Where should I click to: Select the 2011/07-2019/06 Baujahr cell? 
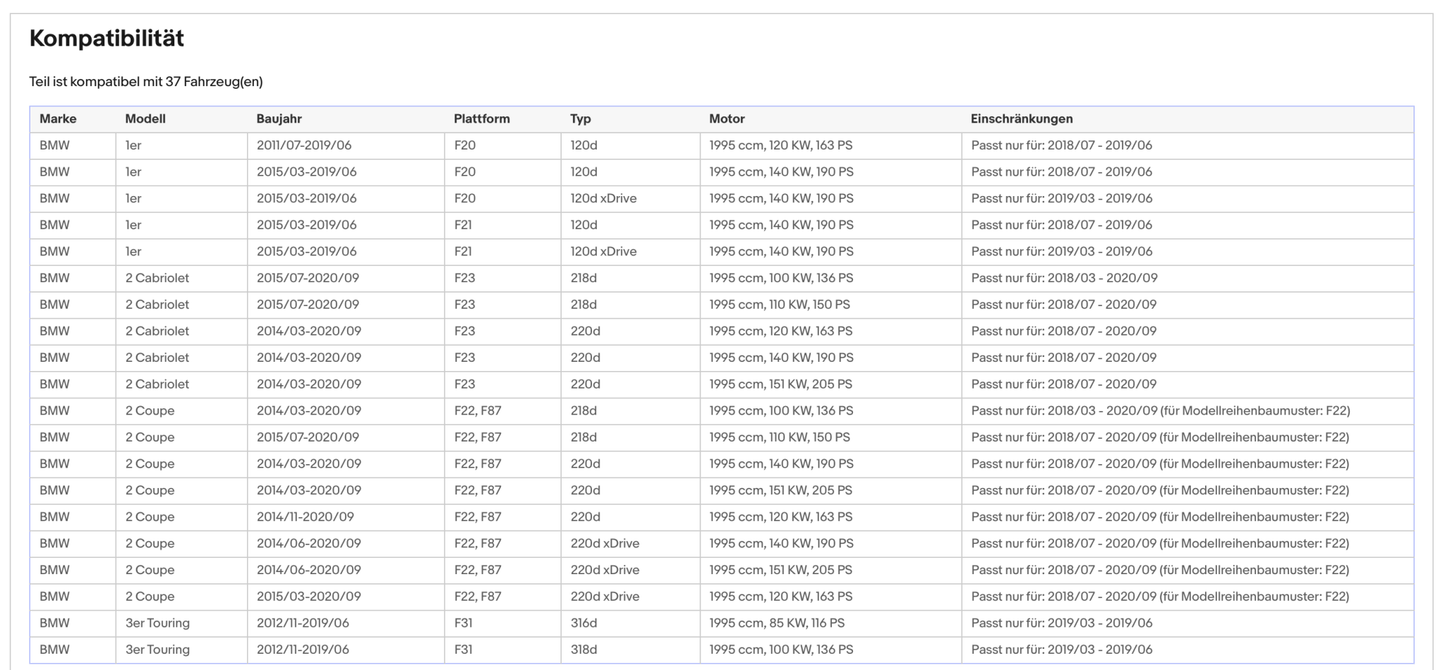pos(304,145)
